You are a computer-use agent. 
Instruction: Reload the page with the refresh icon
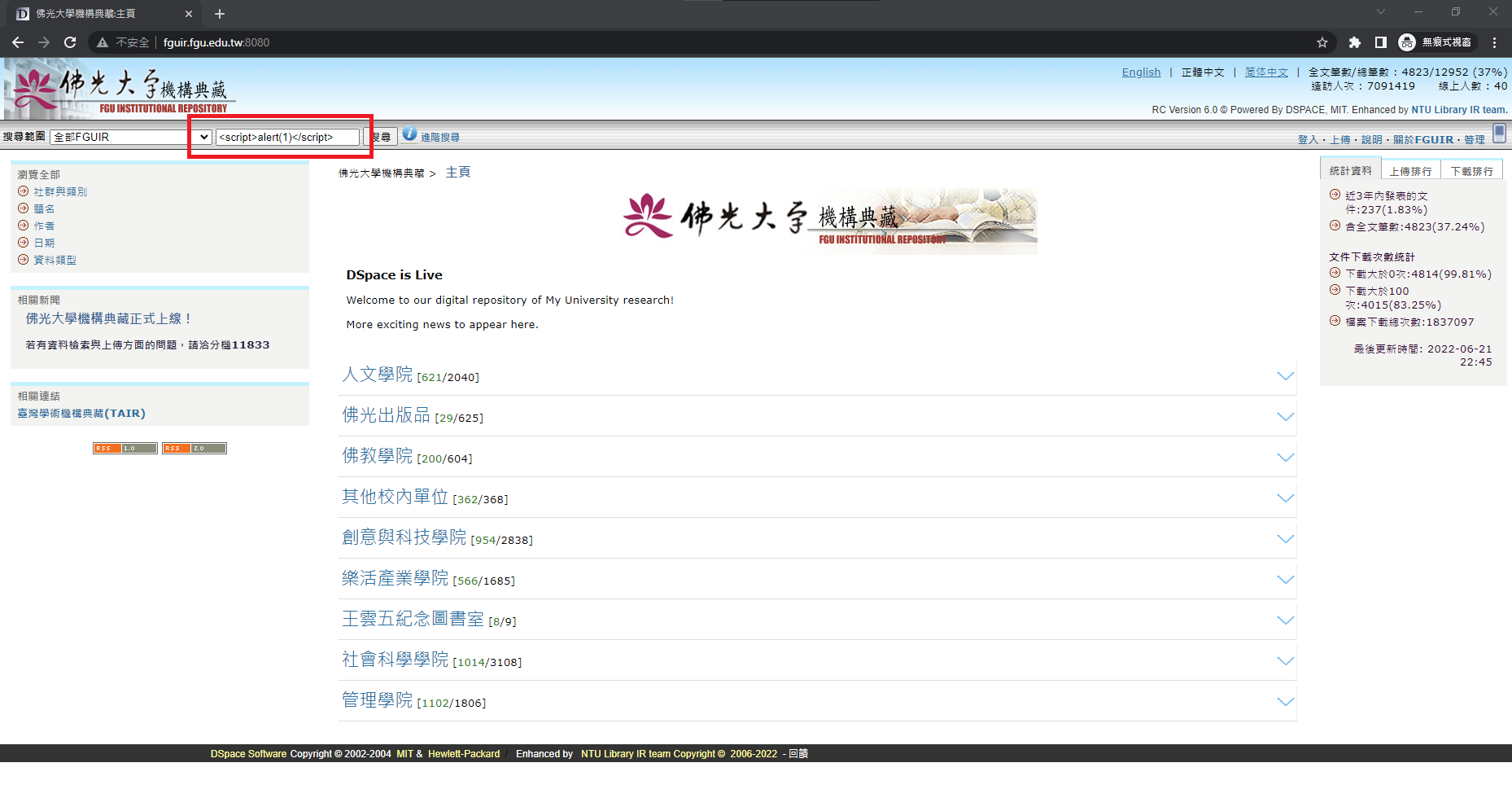point(70,42)
